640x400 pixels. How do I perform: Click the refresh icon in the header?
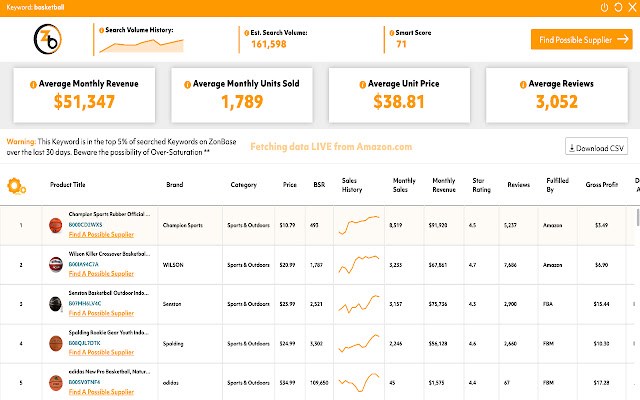[x=617, y=7]
